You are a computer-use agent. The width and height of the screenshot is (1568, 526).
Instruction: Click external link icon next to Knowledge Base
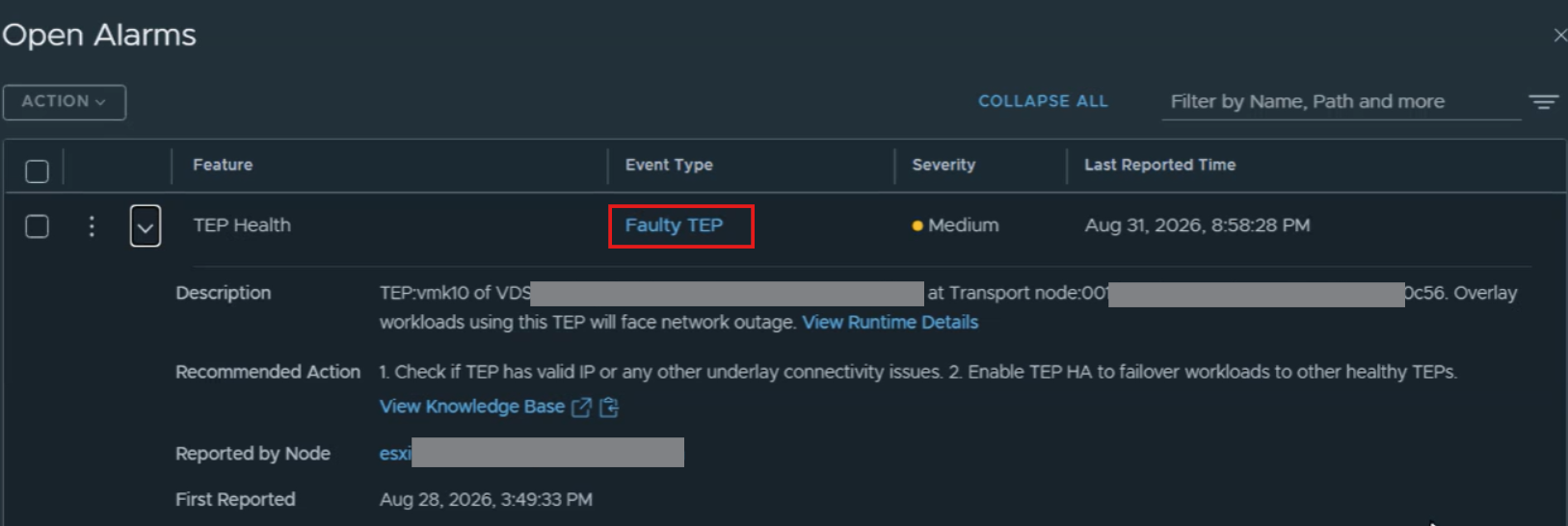tap(581, 408)
